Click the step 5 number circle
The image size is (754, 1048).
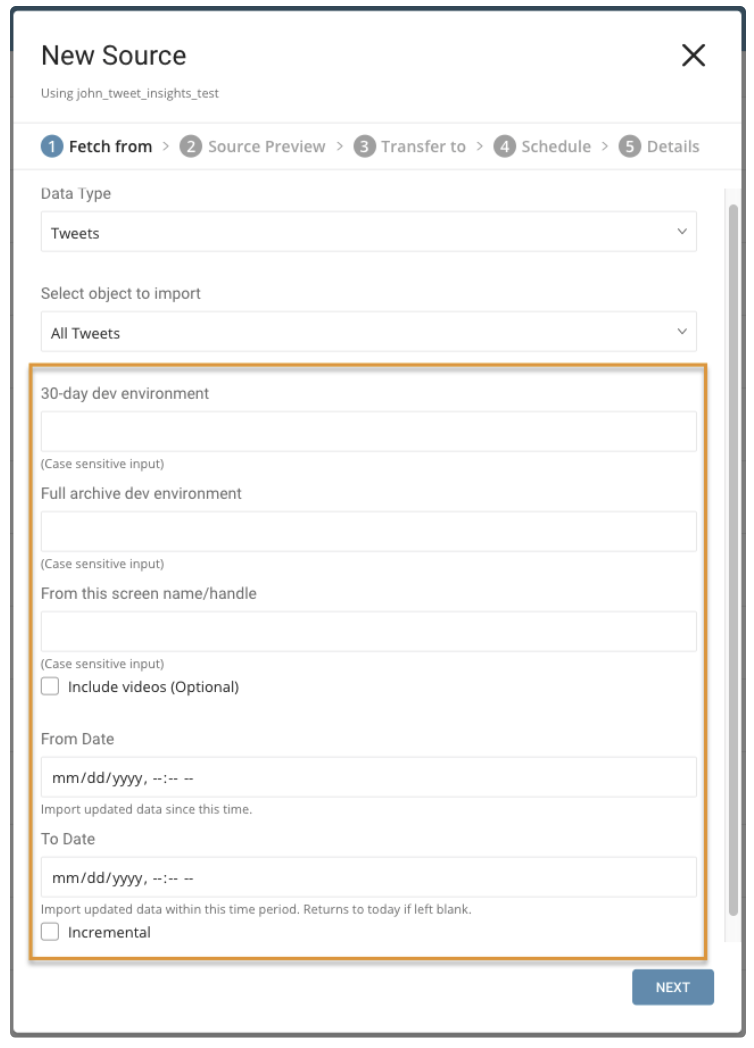coord(630,147)
